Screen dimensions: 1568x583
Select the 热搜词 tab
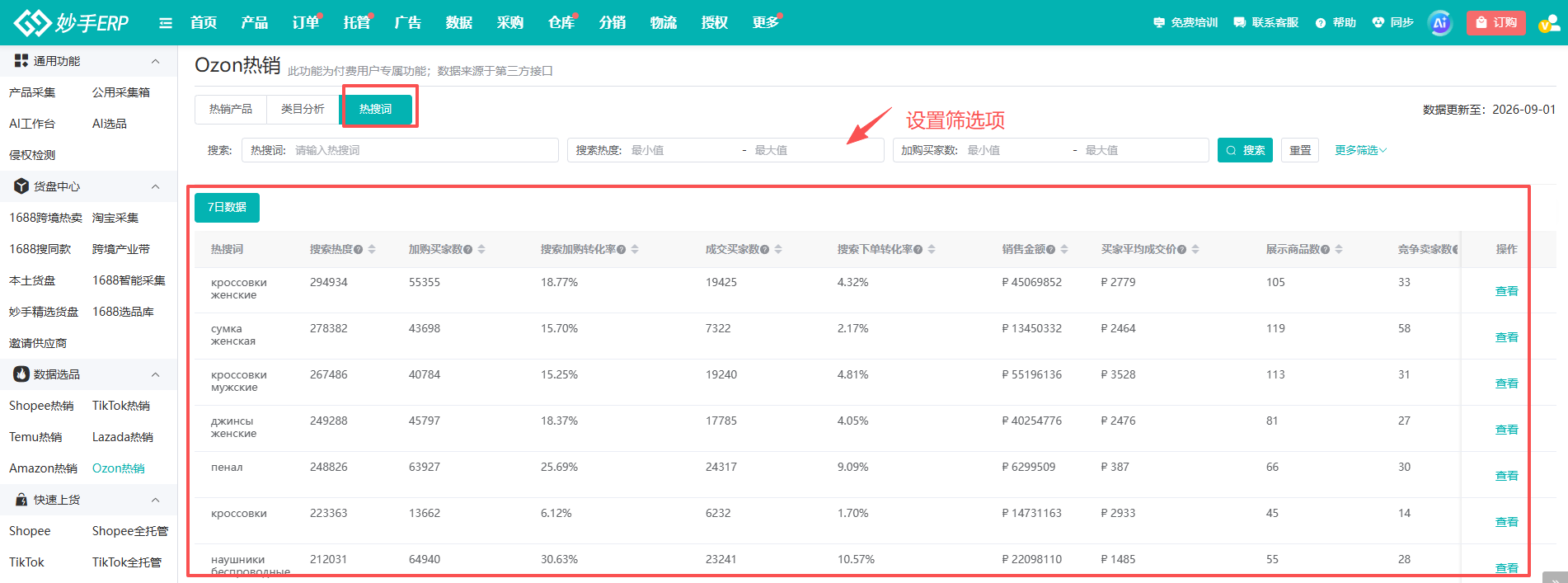point(376,109)
